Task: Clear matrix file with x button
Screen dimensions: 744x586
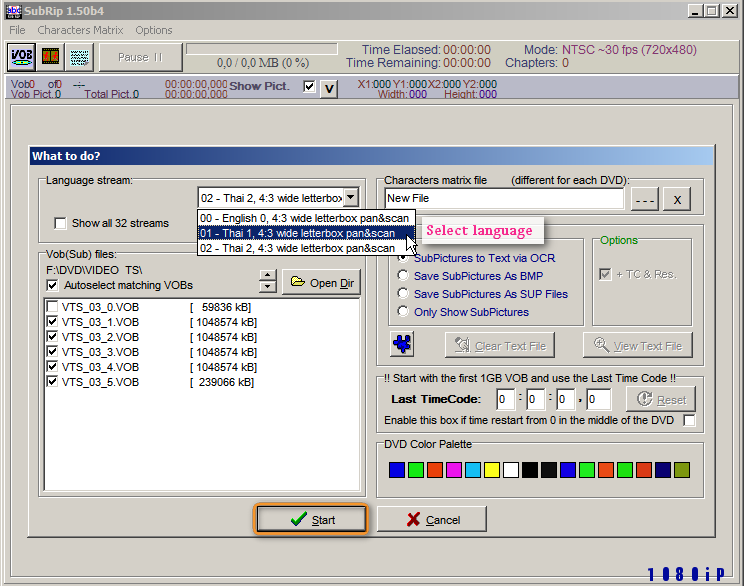Action: point(677,199)
